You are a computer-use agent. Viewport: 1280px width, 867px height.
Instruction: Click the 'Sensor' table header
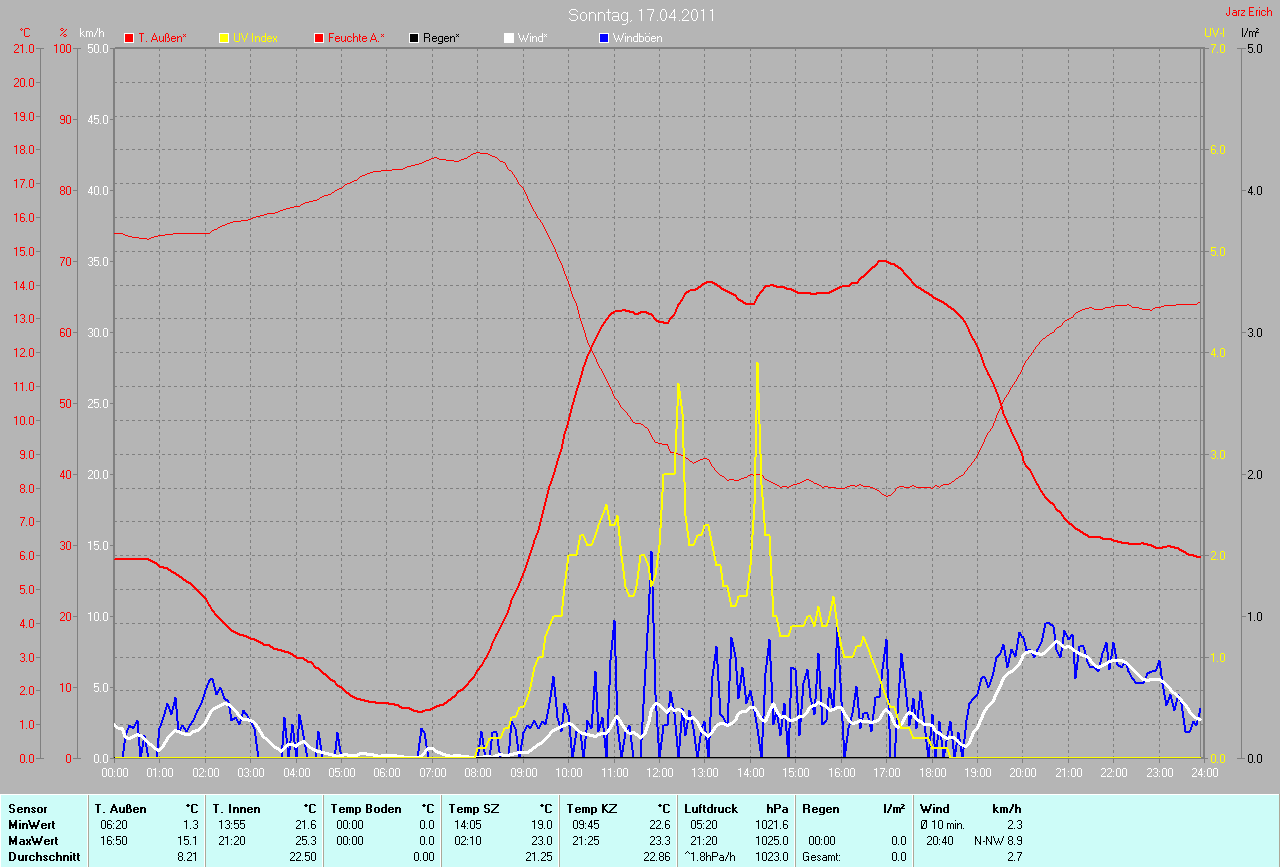27,809
